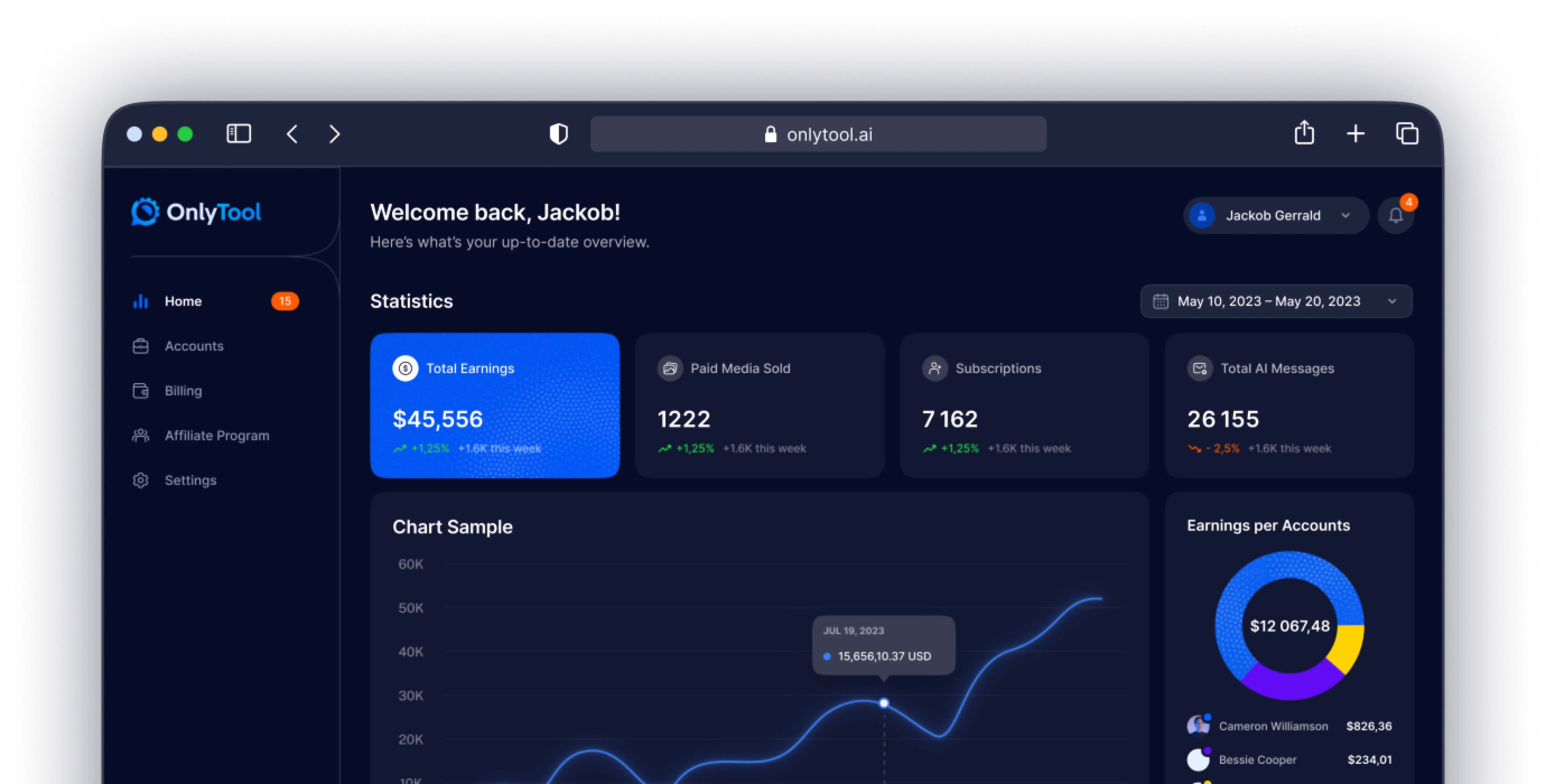Select the Total AI Messages card
Image resolution: width=1546 pixels, height=784 pixels.
coord(1289,405)
